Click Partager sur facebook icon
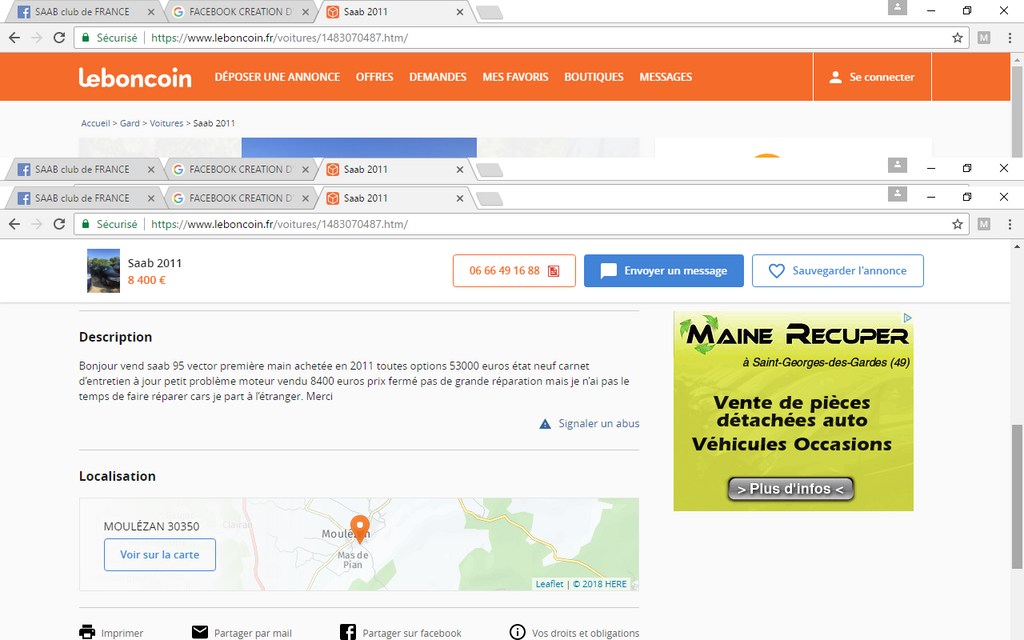The image size is (1024, 640). [348, 632]
